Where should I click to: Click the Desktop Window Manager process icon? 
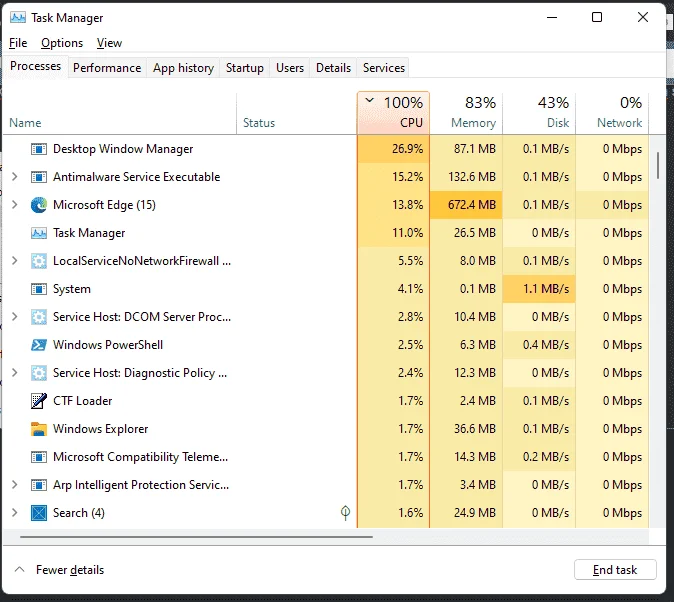(x=39, y=149)
